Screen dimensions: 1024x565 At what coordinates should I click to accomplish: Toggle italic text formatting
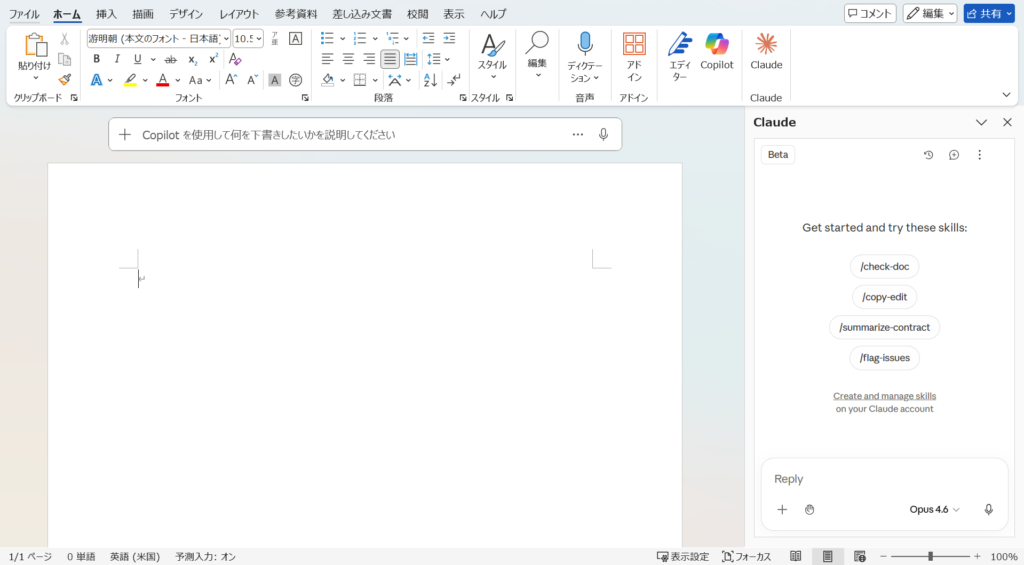[x=116, y=59]
